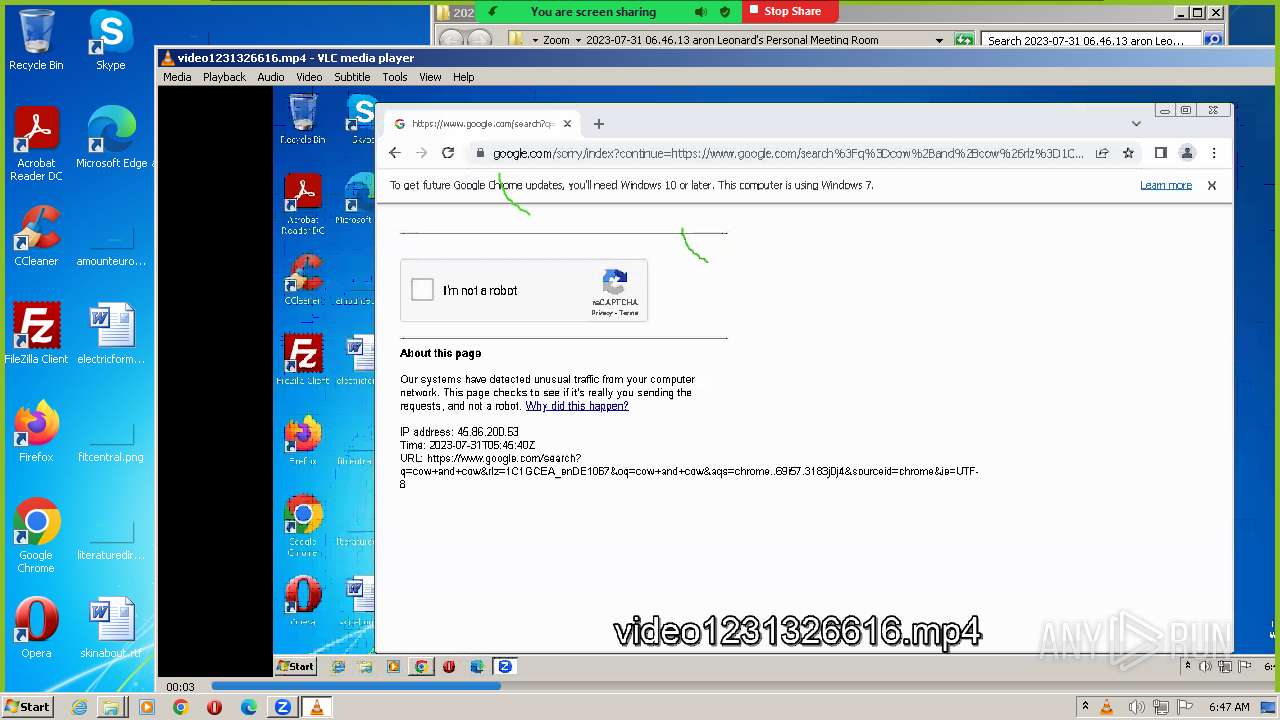Toggle the Zoom sharing audio speaker icon
This screenshot has width=1280, height=720.
click(x=701, y=12)
